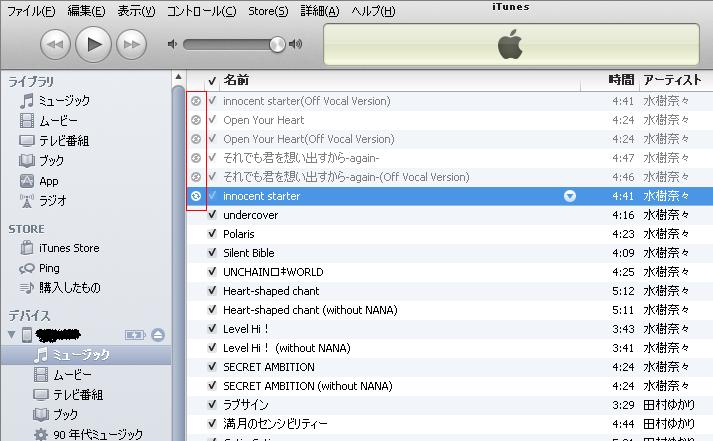The width and height of the screenshot is (713, 441).
Task: Open the 編集(E) menu
Action: click(86, 11)
